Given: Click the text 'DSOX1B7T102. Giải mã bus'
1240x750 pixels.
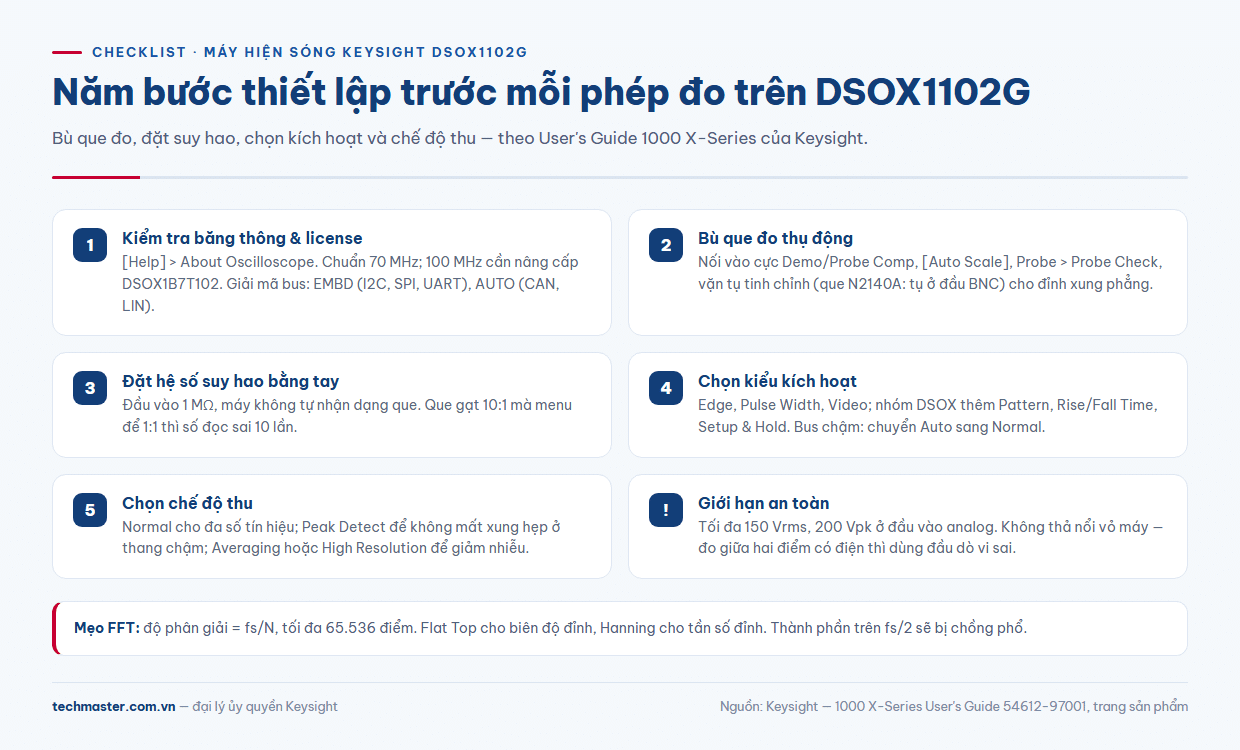Looking at the screenshot, I should (x=209, y=284).
